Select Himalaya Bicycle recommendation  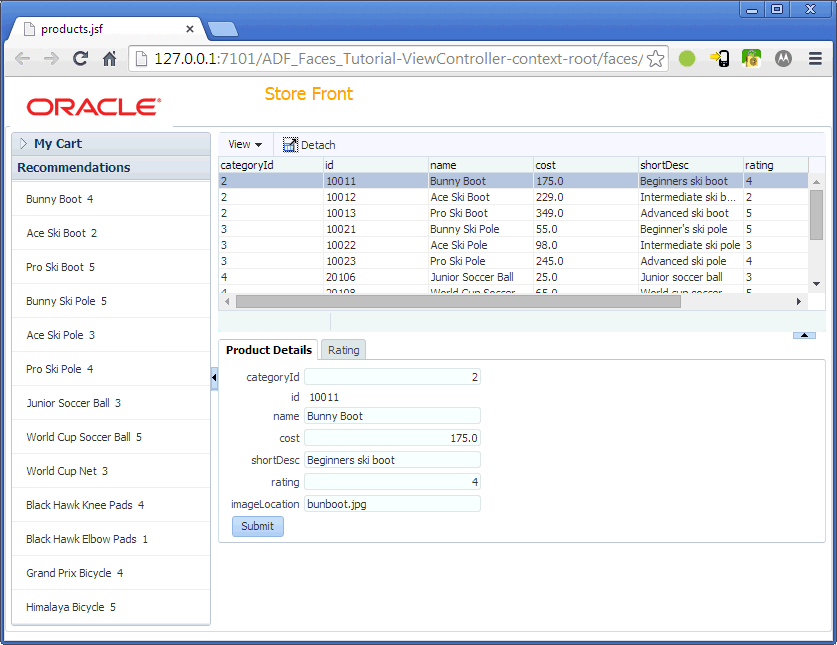(x=111, y=607)
